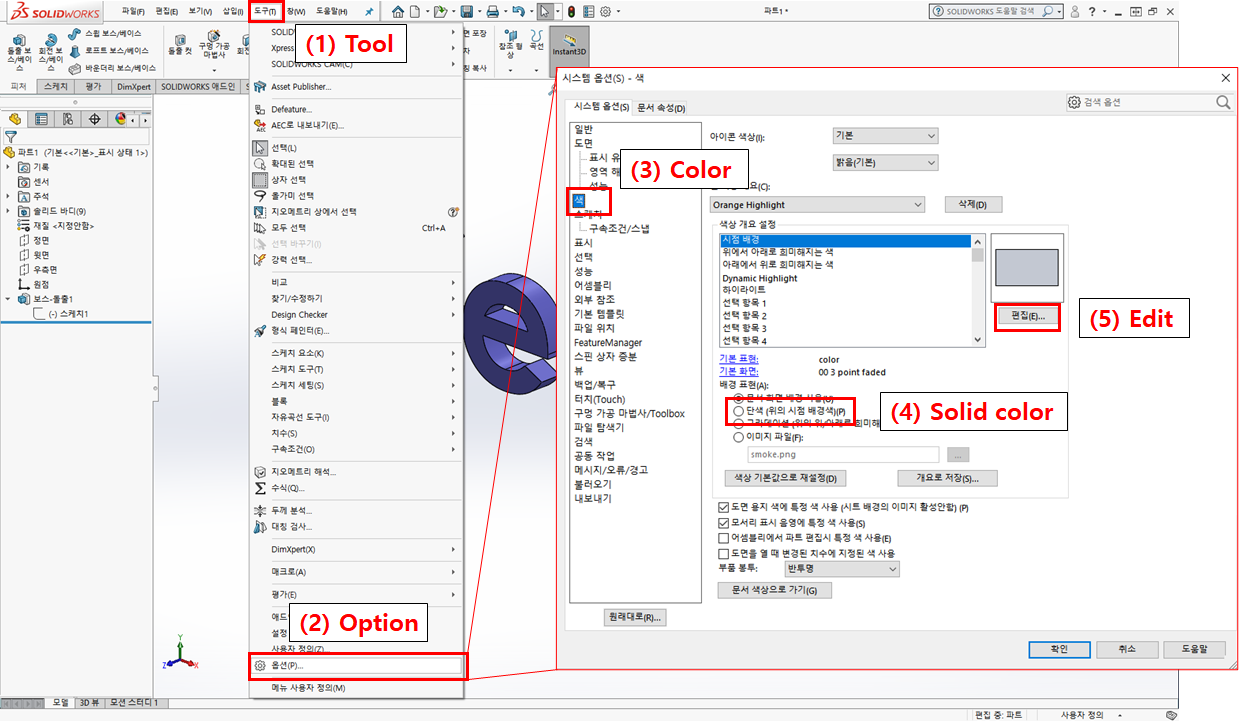
Task: Click the color scheme list scrollbar
Action: click(978, 290)
